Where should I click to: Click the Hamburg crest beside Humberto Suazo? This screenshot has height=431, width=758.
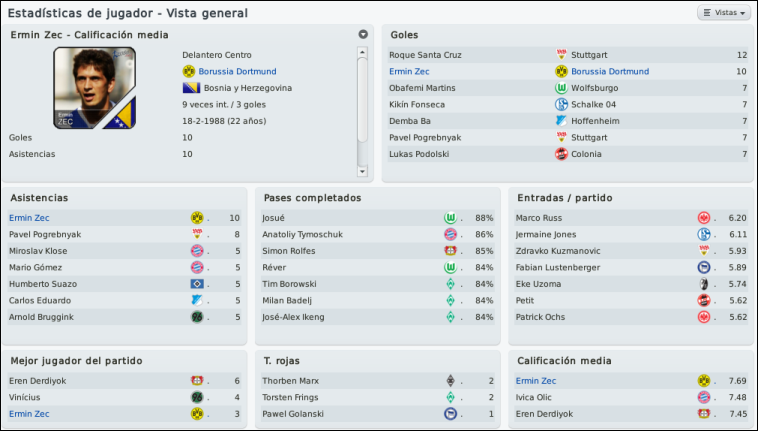[197, 284]
